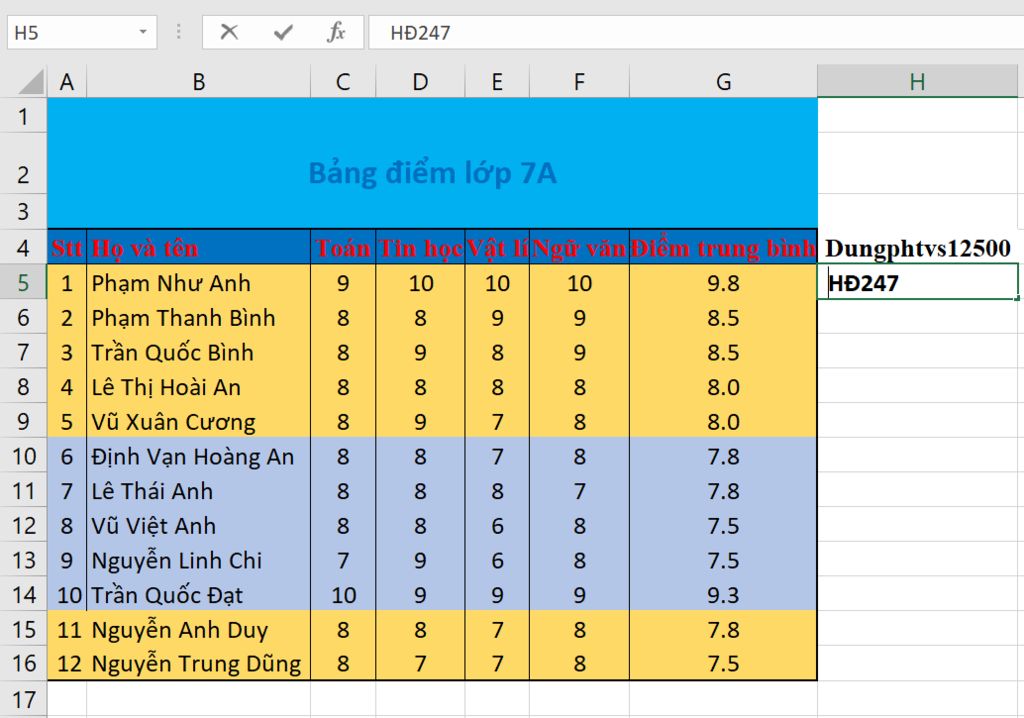Select column A header
Screen dimensions: 1024x718
coord(67,82)
